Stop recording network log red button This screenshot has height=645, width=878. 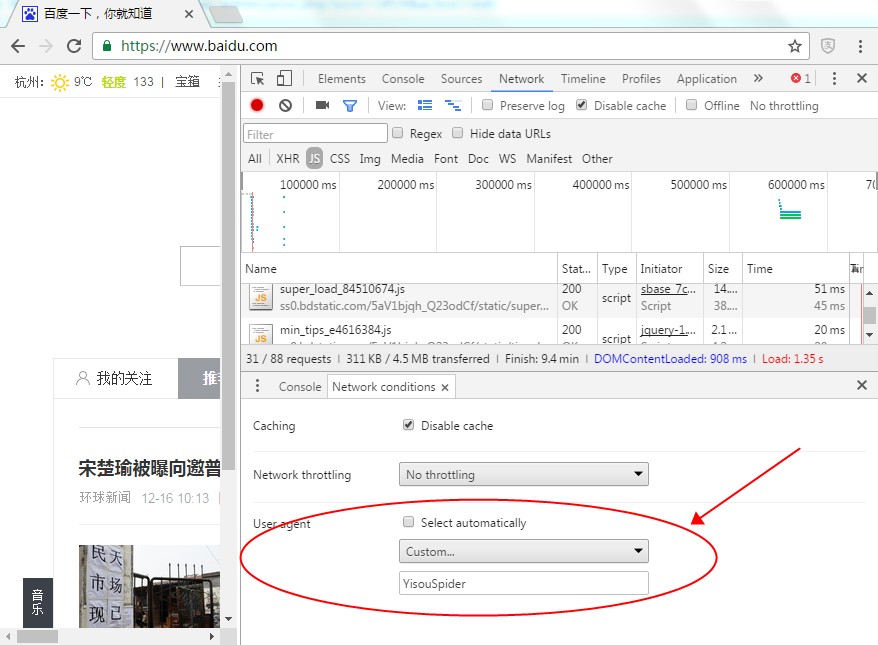click(257, 105)
